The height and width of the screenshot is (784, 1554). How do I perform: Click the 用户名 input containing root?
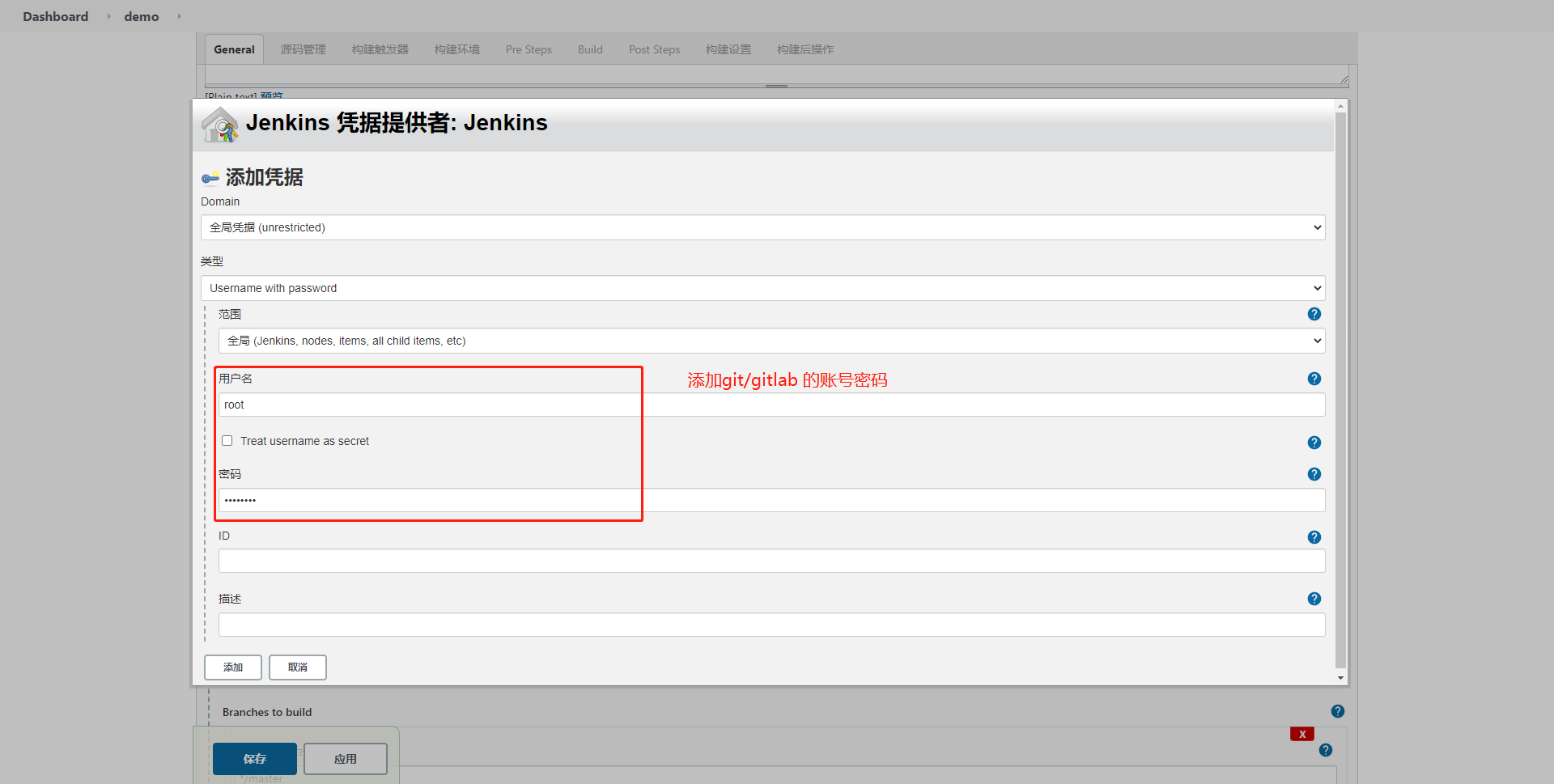click(771, 405)
